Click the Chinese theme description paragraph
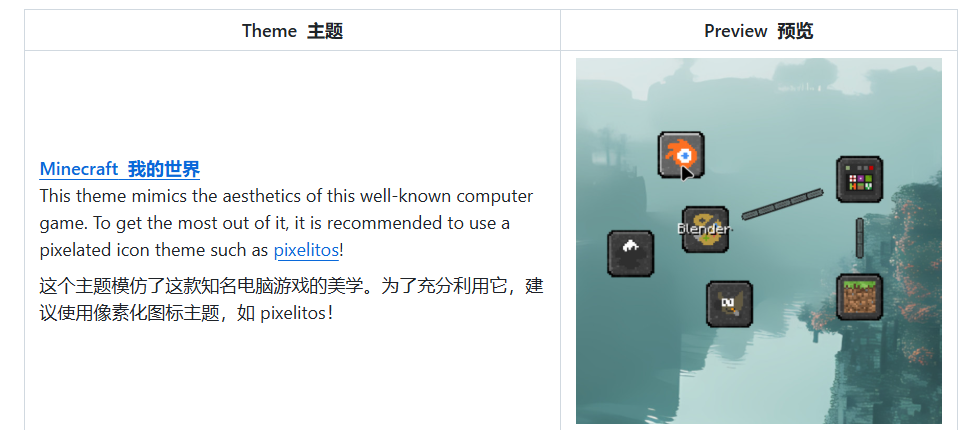 (292, 300)
